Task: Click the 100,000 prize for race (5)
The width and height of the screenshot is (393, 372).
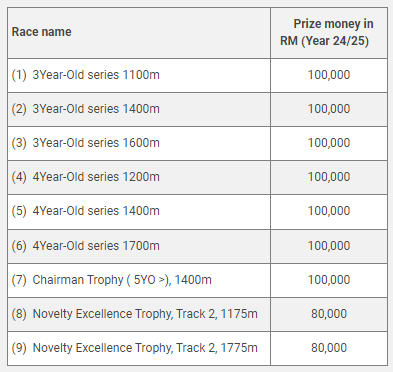Action: point(329,211)
